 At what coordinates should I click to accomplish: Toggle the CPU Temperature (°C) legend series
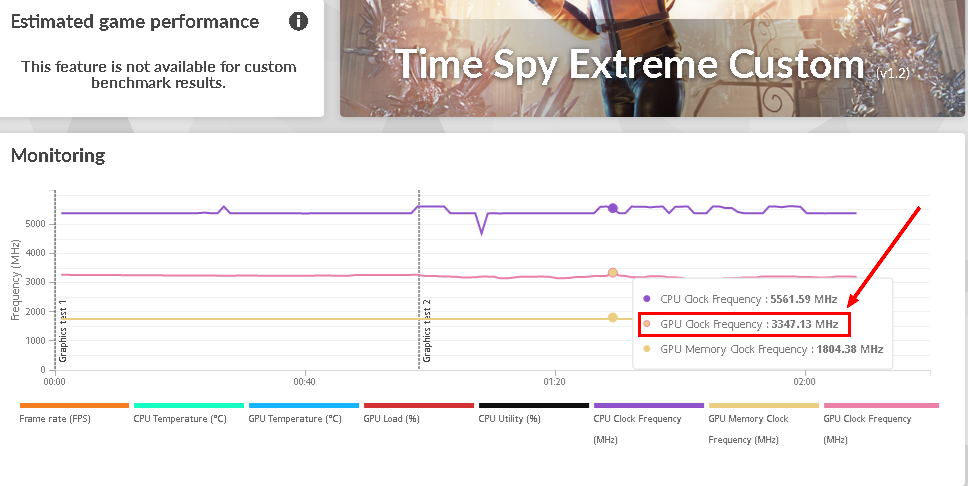(x=188, y=413)
